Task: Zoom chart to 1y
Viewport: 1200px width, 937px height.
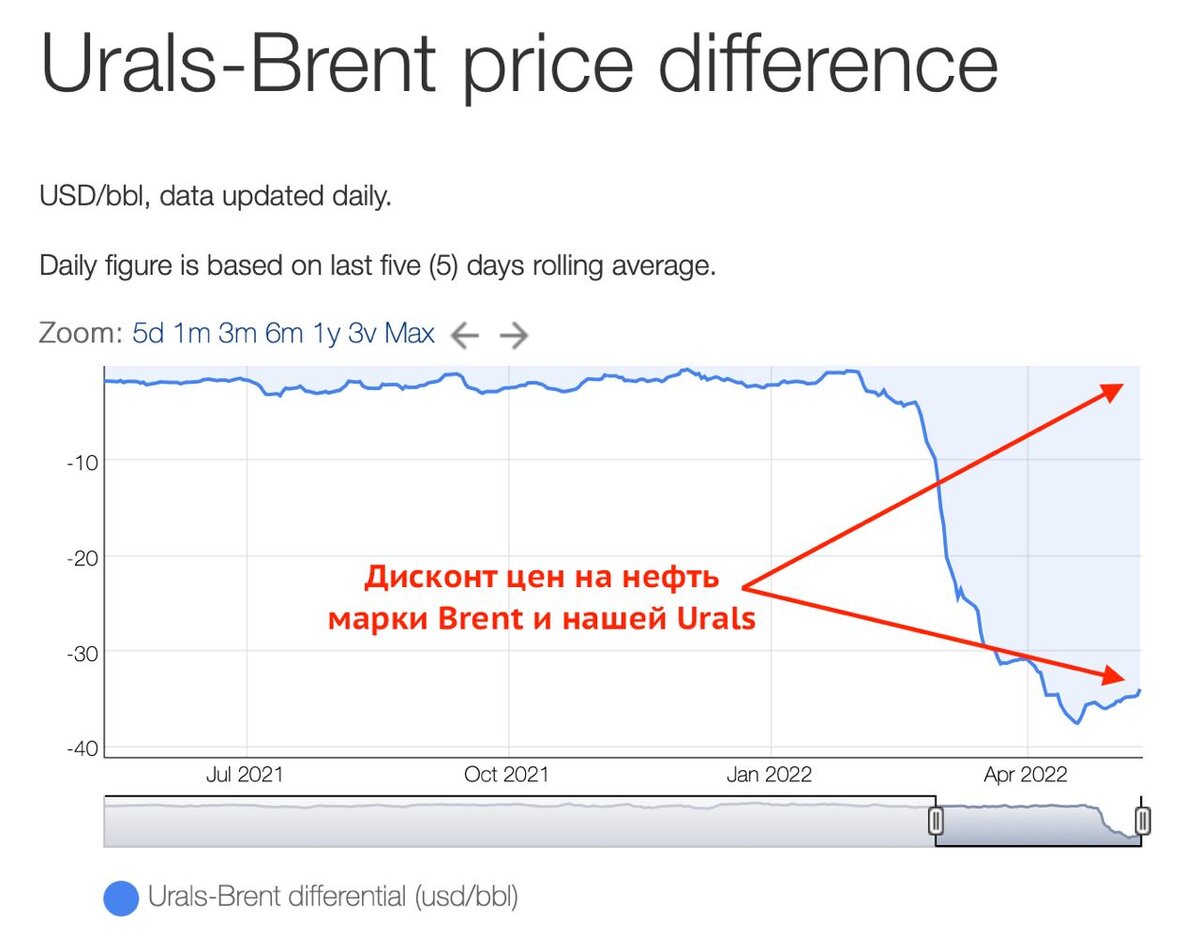Action: pyautogui.click(x=327, y=334)
